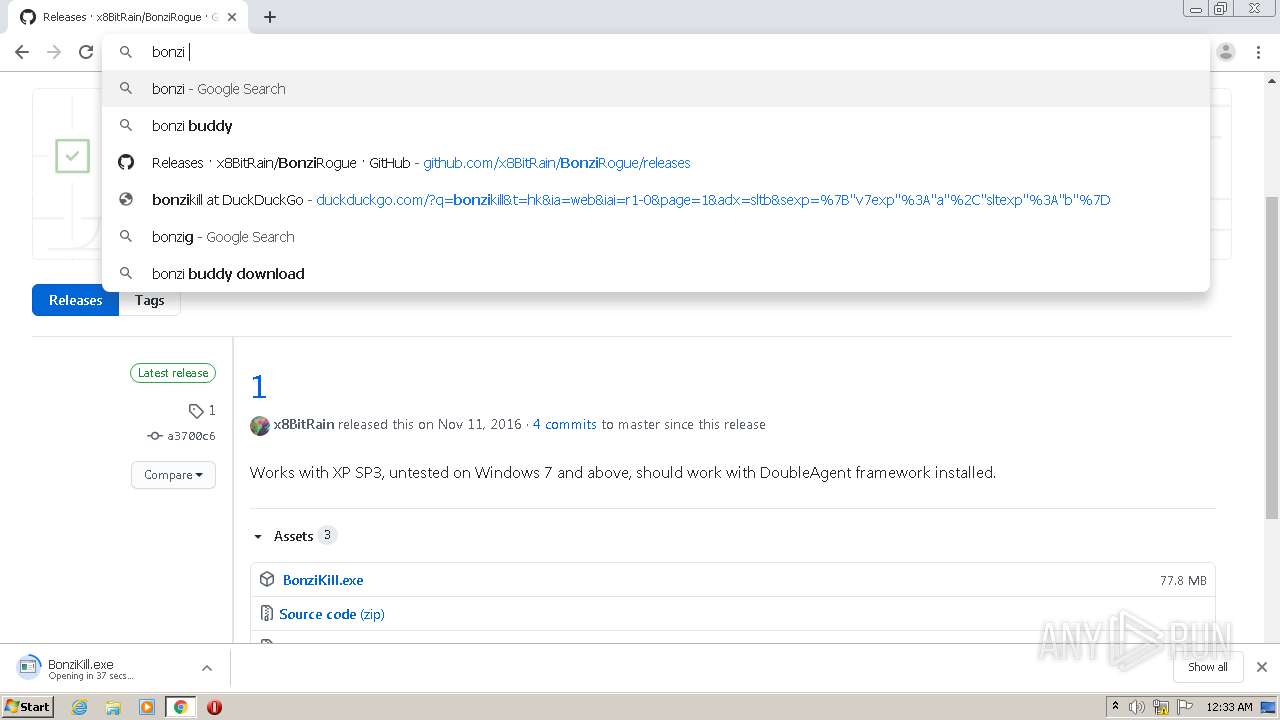The width and height of the screenshot is (1280, 720).
Task: Switch to the Releases tab
Action: coord(76,300)
